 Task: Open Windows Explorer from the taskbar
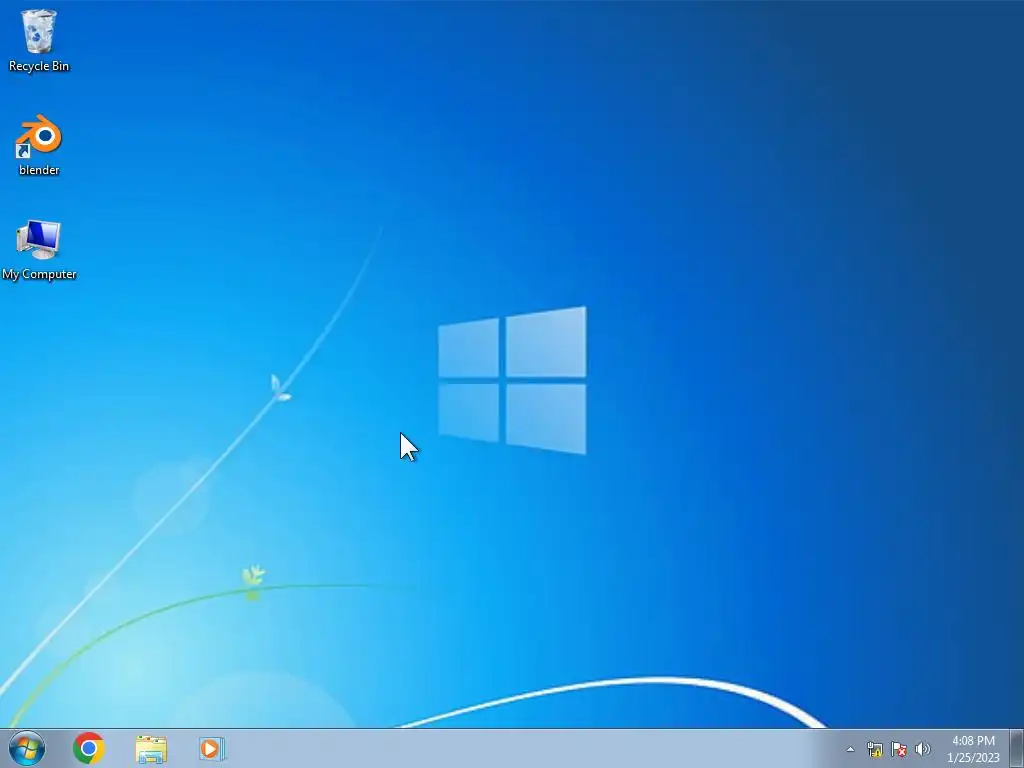[x=151, y=749]
